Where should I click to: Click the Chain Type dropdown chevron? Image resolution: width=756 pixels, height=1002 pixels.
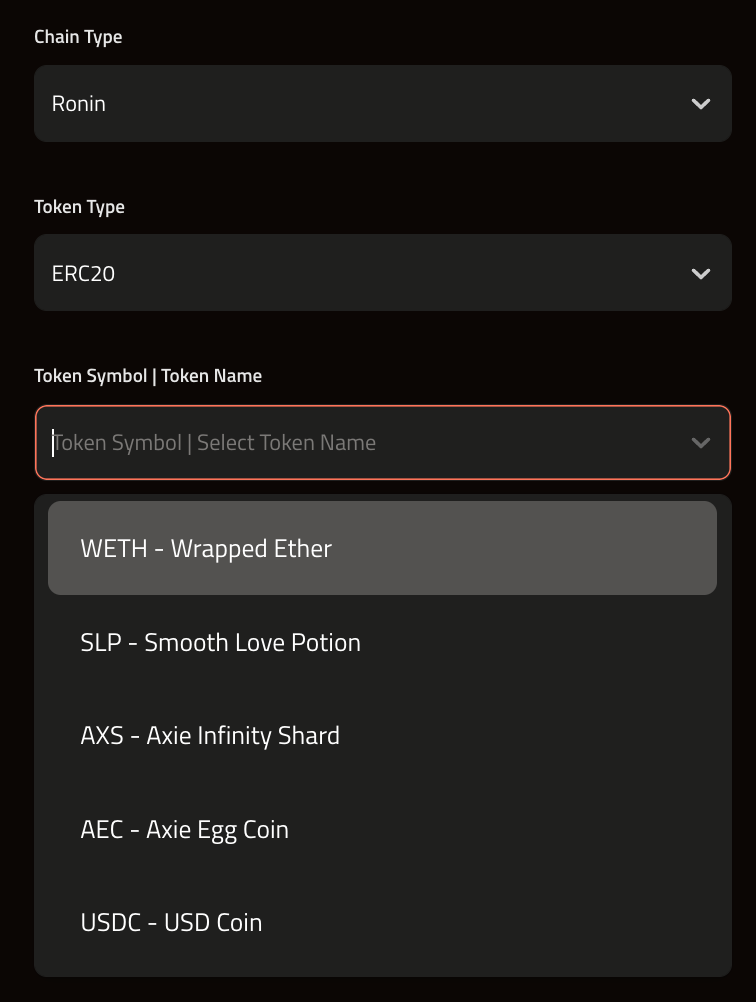pos(701,103)
